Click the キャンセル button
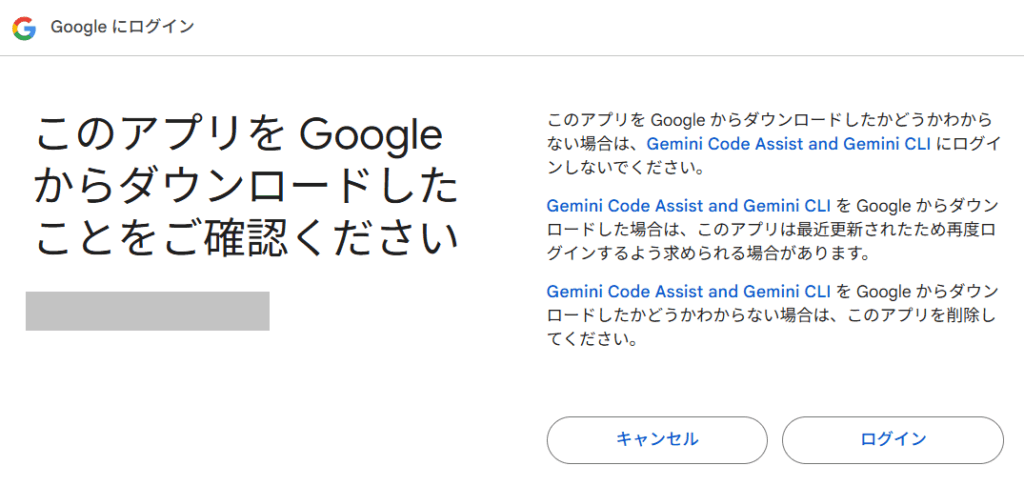The width and height of the screenshot is (1024, 486). click(x=656, y=439)
